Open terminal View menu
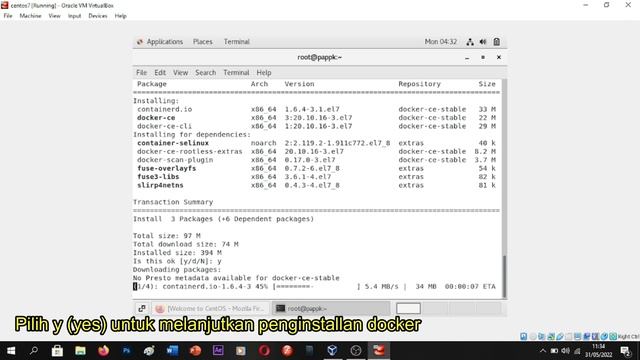 click(x=180, y=73)
